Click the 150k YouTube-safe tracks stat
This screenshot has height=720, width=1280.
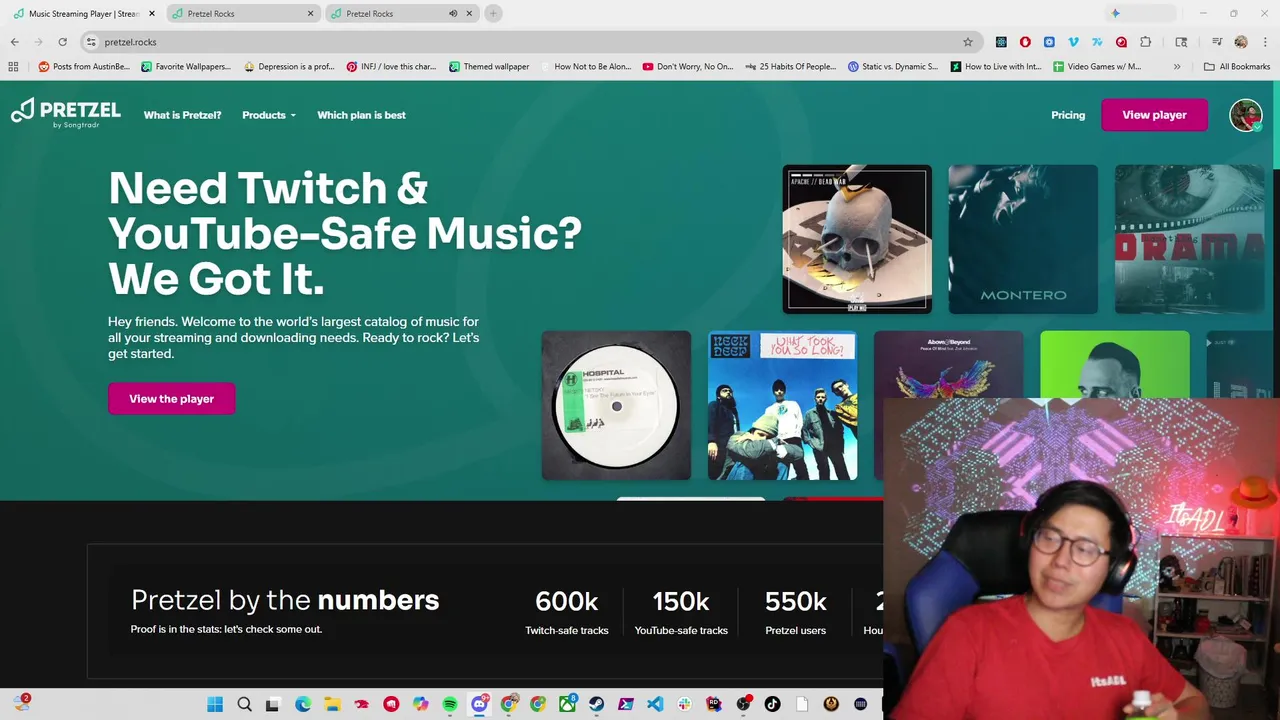681,612
